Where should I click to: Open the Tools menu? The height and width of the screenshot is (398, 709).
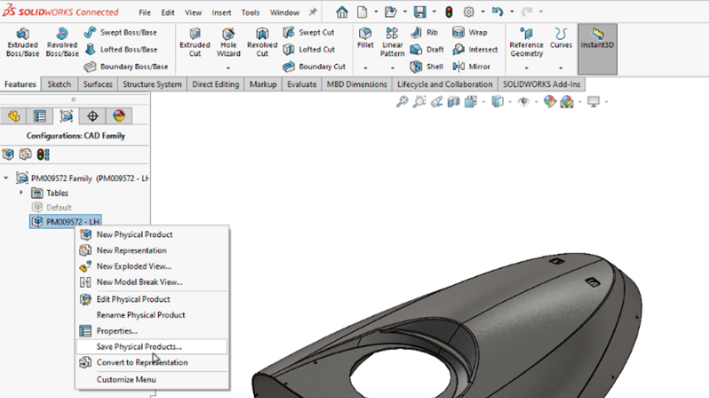tap(251, 12)
